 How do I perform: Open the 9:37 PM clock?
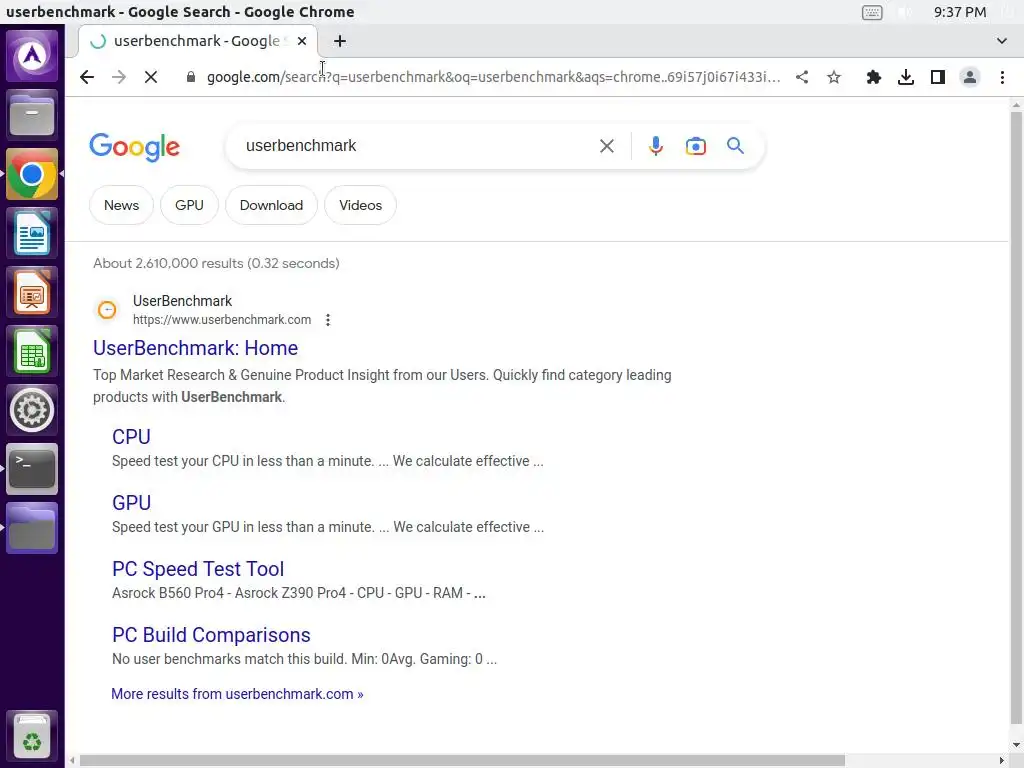[959, 12]
